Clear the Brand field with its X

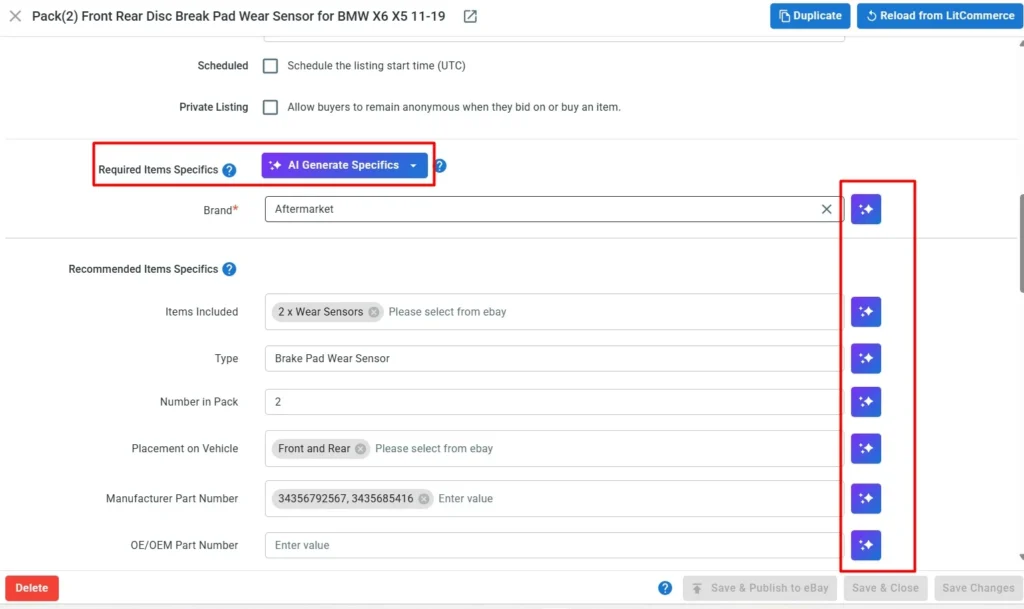(826, 209)
